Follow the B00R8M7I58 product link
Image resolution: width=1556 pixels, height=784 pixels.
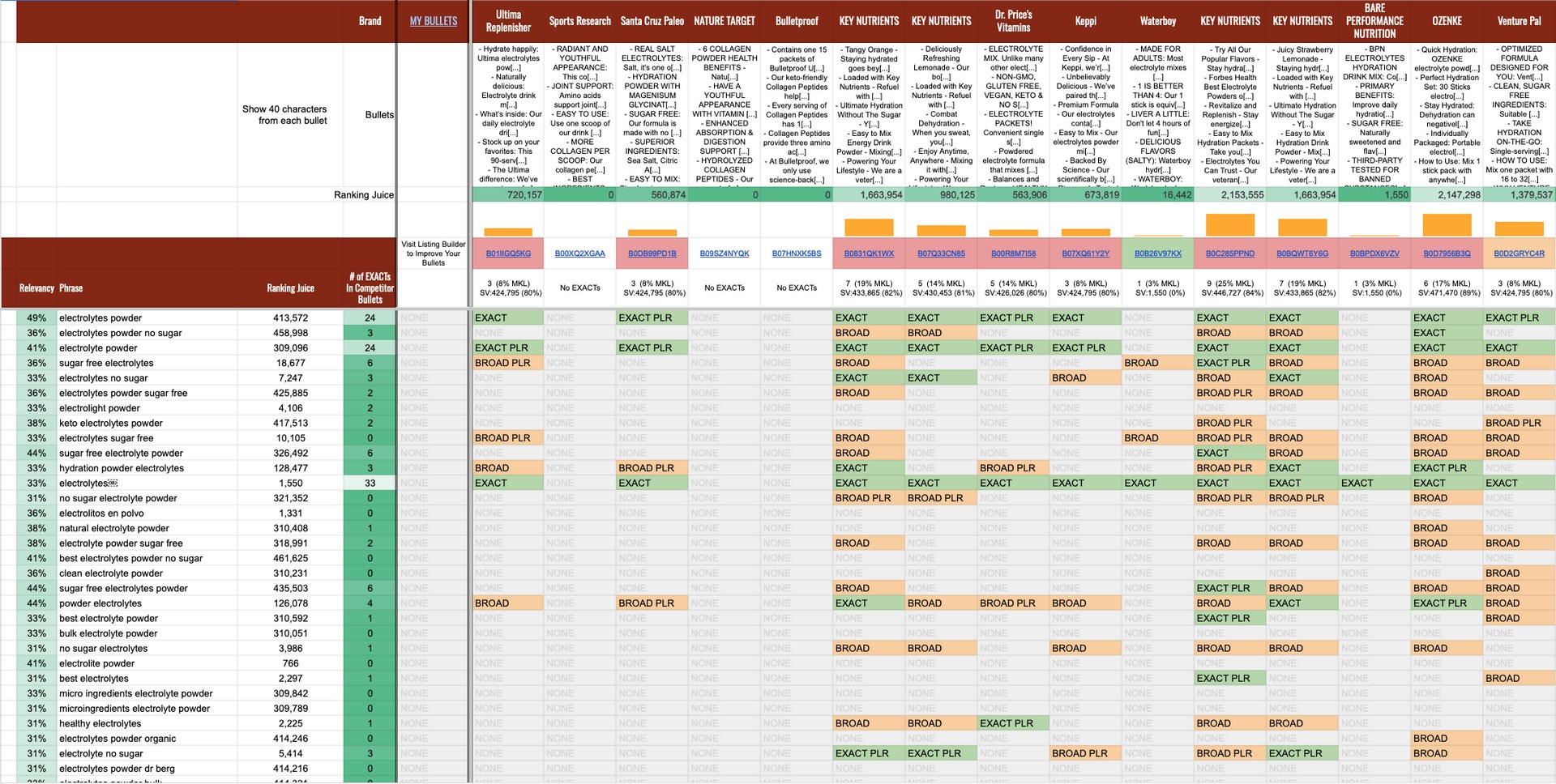click(1013, 254)
